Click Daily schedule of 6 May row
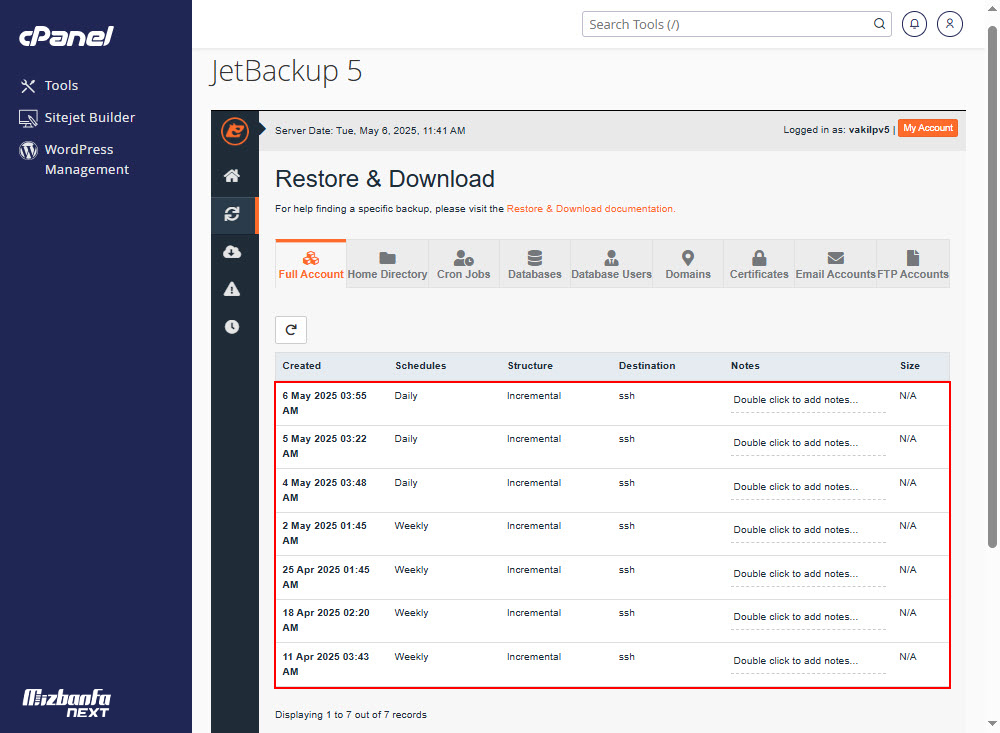Image resolution: width=1000 pixels, height=733 pixels. click(x=406, y=396)
